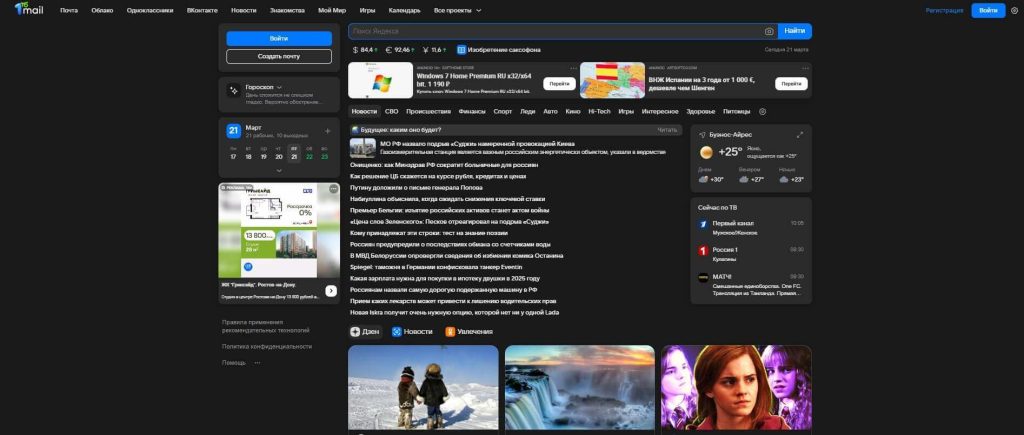Click 'Читать' link on Будущее banner
1024x435 pixels.
point(667,130)
